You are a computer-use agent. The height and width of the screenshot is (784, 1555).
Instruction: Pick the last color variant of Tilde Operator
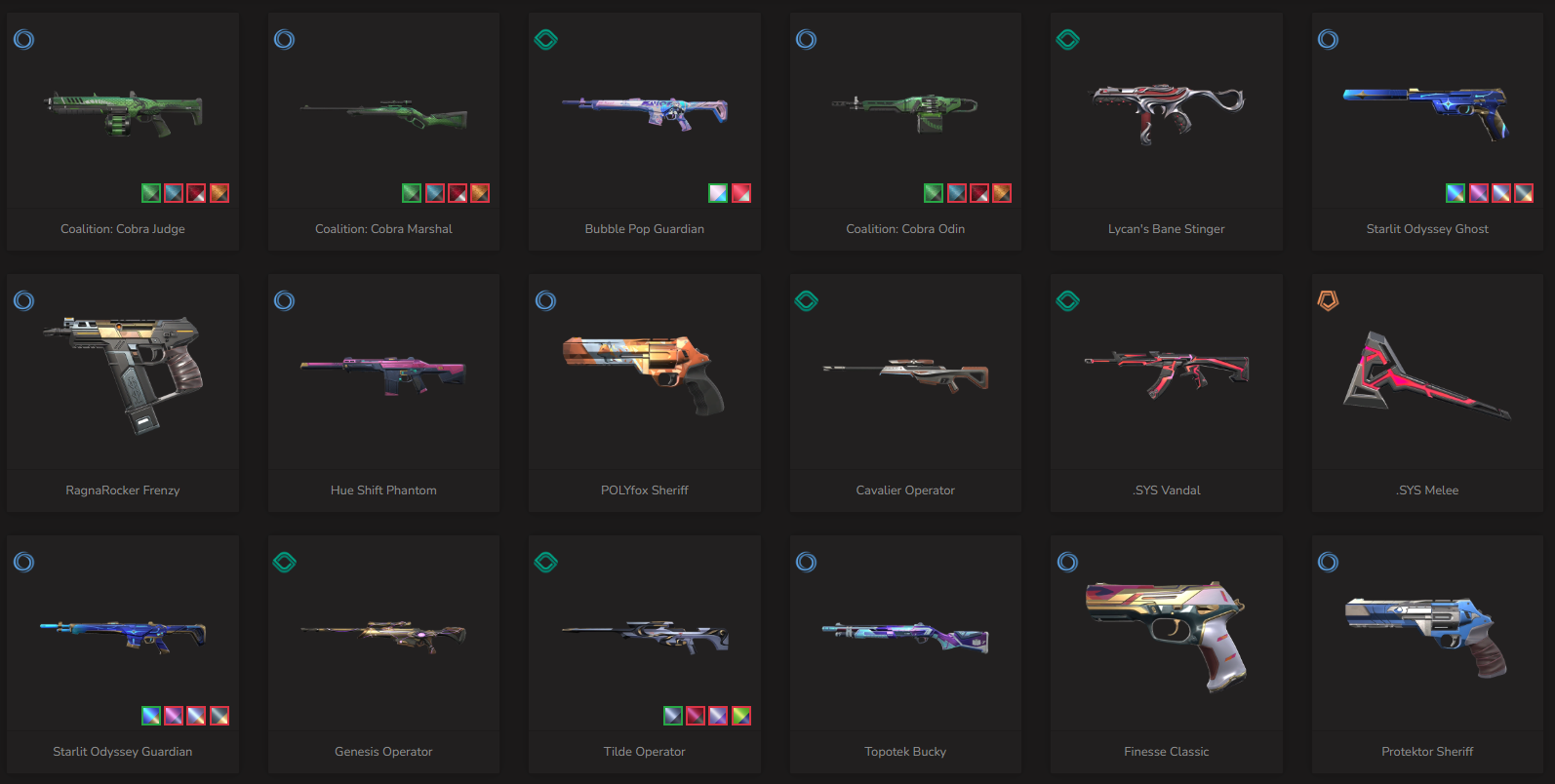[741, 716]
